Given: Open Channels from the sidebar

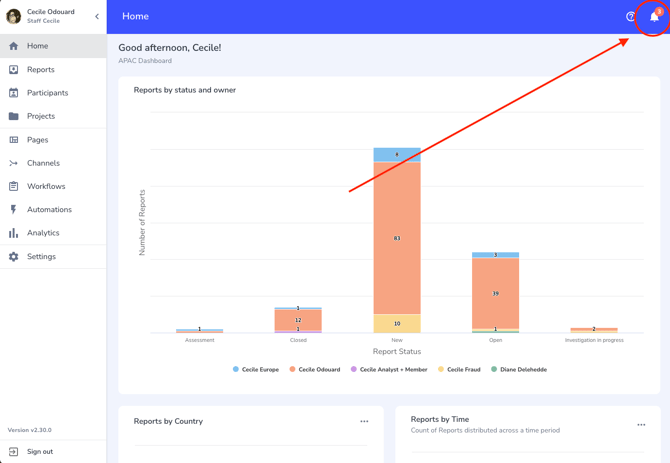Looking at the screenshot, I should [43, 163].
